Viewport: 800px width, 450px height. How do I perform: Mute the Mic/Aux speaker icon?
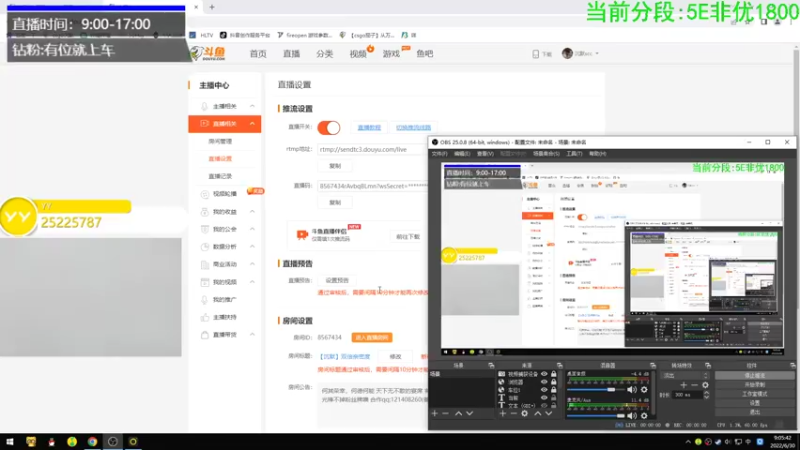(632, 416)
